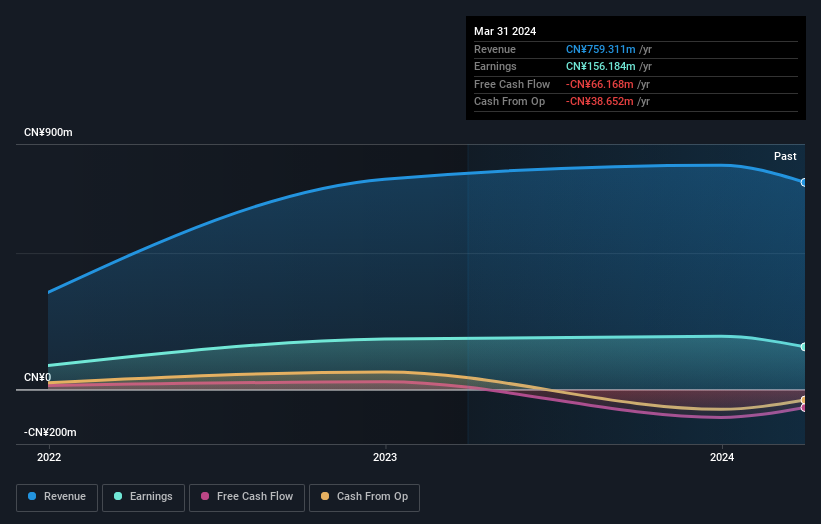Screen dimensions: 821x524
Task: Toggle the Free Cash Flow legend button
Action: [x=247, y=497]
